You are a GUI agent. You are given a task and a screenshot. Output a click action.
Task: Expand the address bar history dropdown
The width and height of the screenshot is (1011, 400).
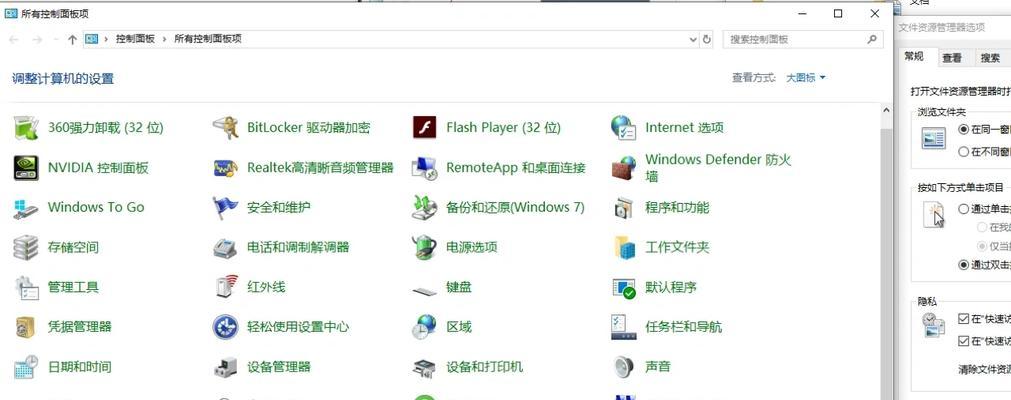click(x=693, y=39)
